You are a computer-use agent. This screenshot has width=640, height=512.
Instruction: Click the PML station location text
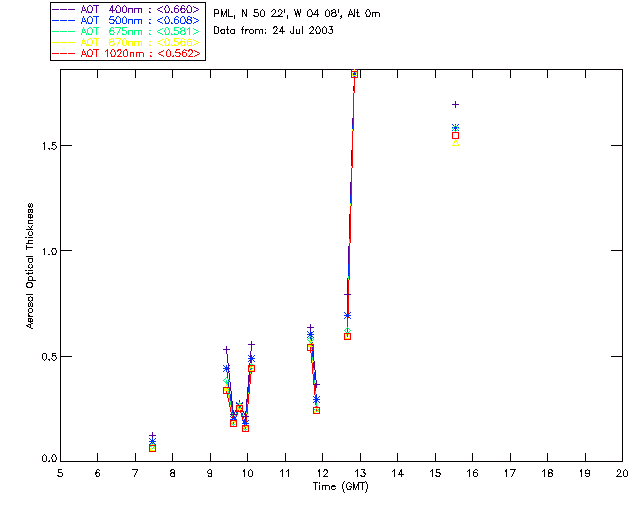click(x=297, y=13)
